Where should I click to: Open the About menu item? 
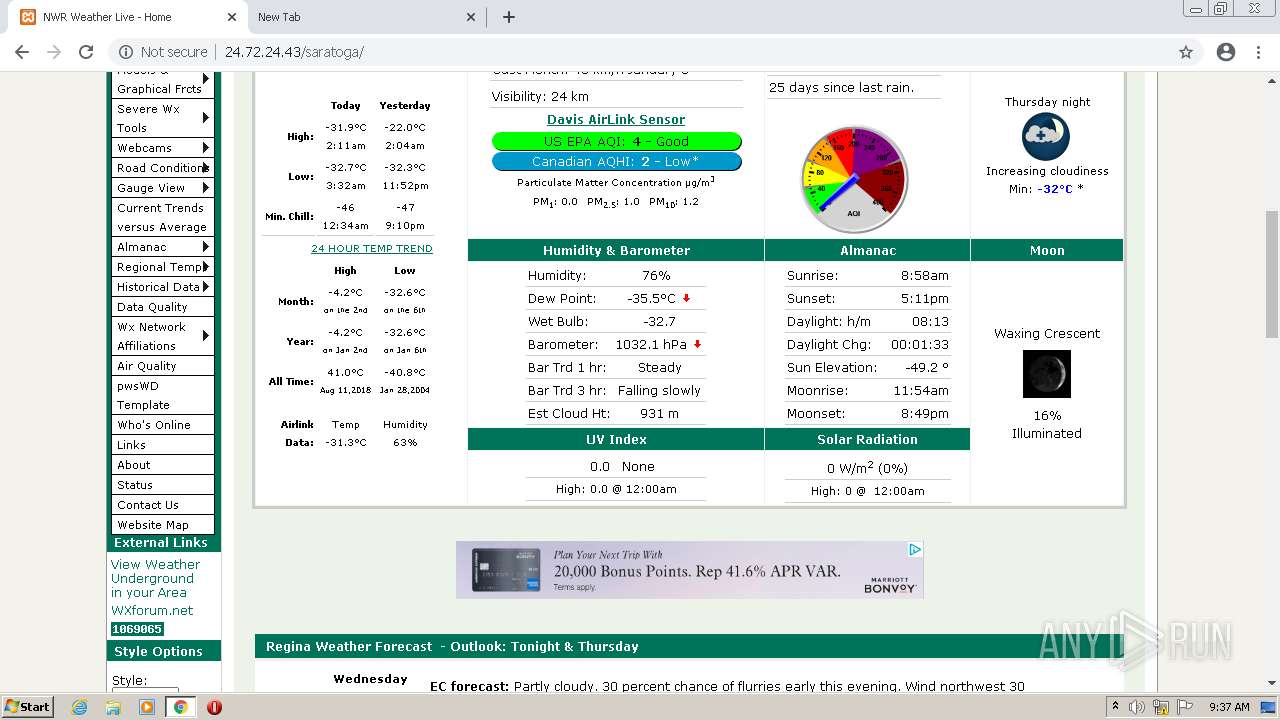162,465
